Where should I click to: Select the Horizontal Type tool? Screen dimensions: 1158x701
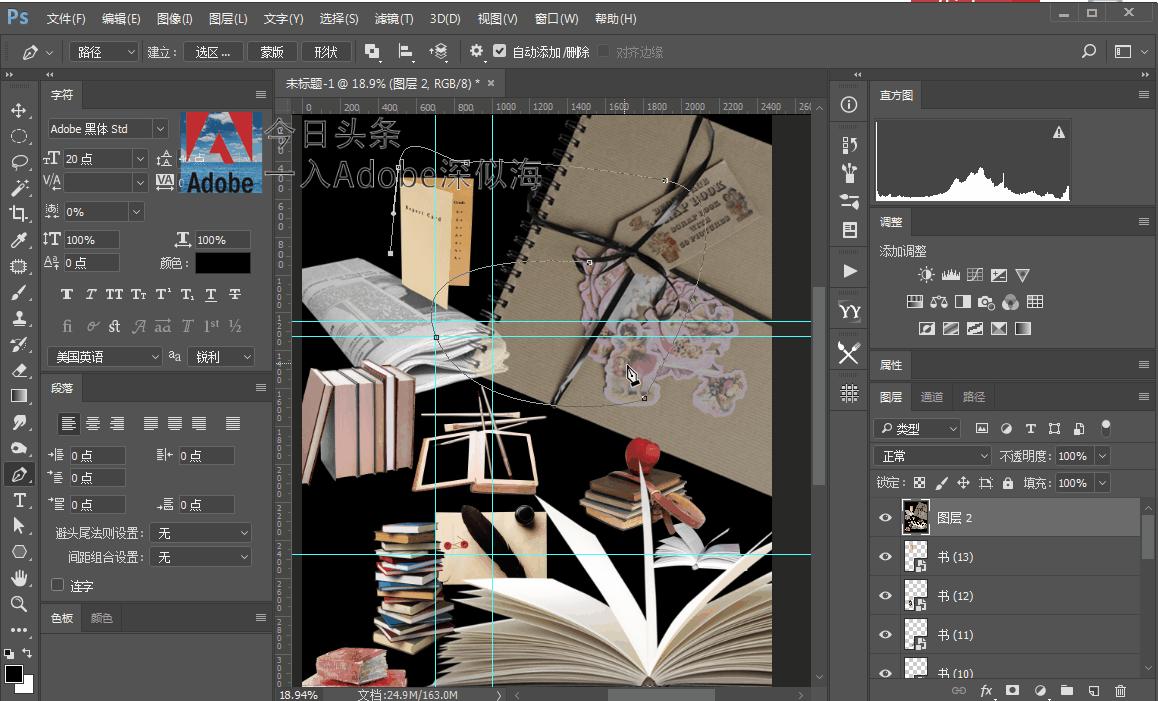coord(19,500)
